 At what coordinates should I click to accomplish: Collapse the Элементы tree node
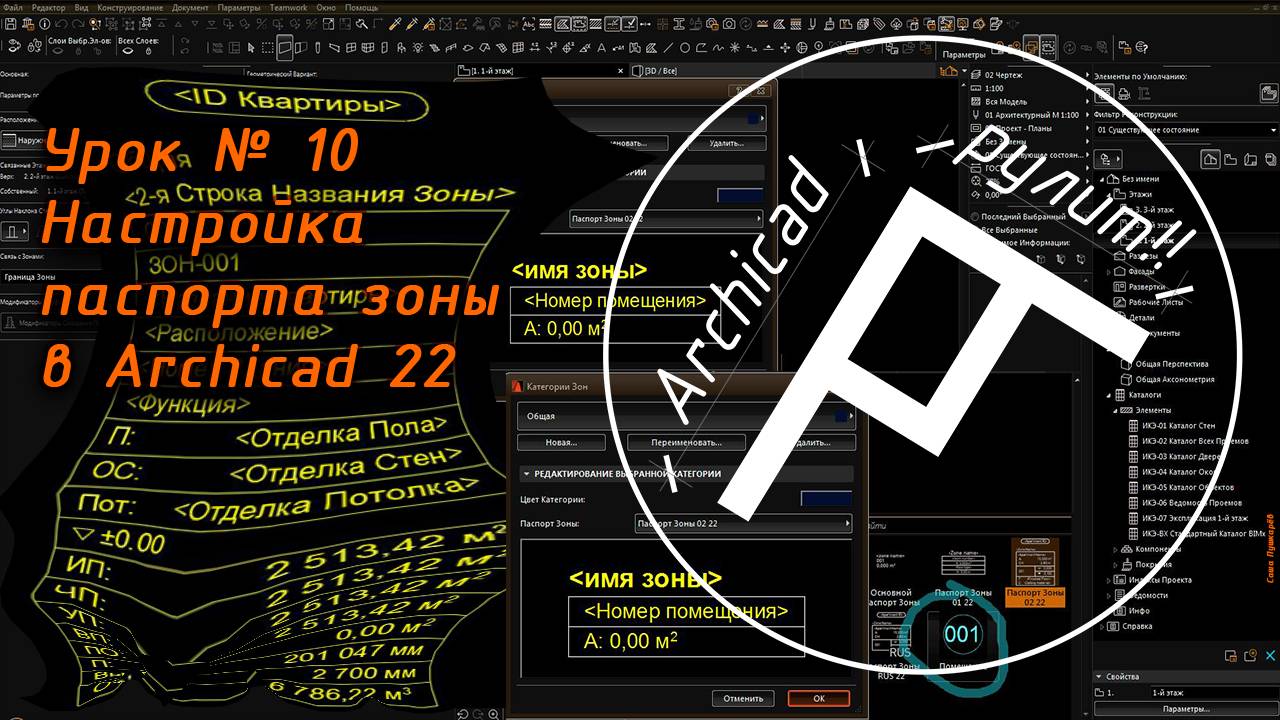[x=1115, y=410]
